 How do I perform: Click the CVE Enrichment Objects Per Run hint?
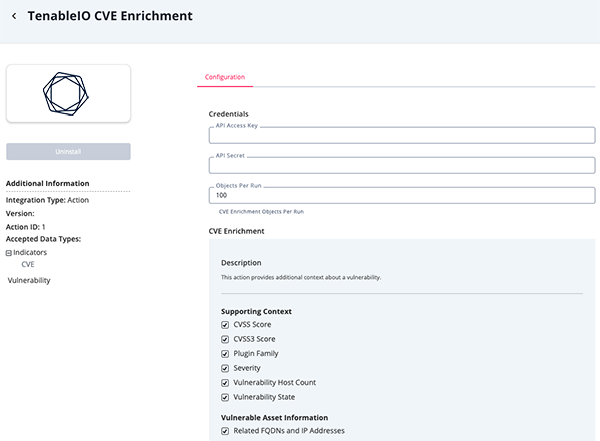261,212
